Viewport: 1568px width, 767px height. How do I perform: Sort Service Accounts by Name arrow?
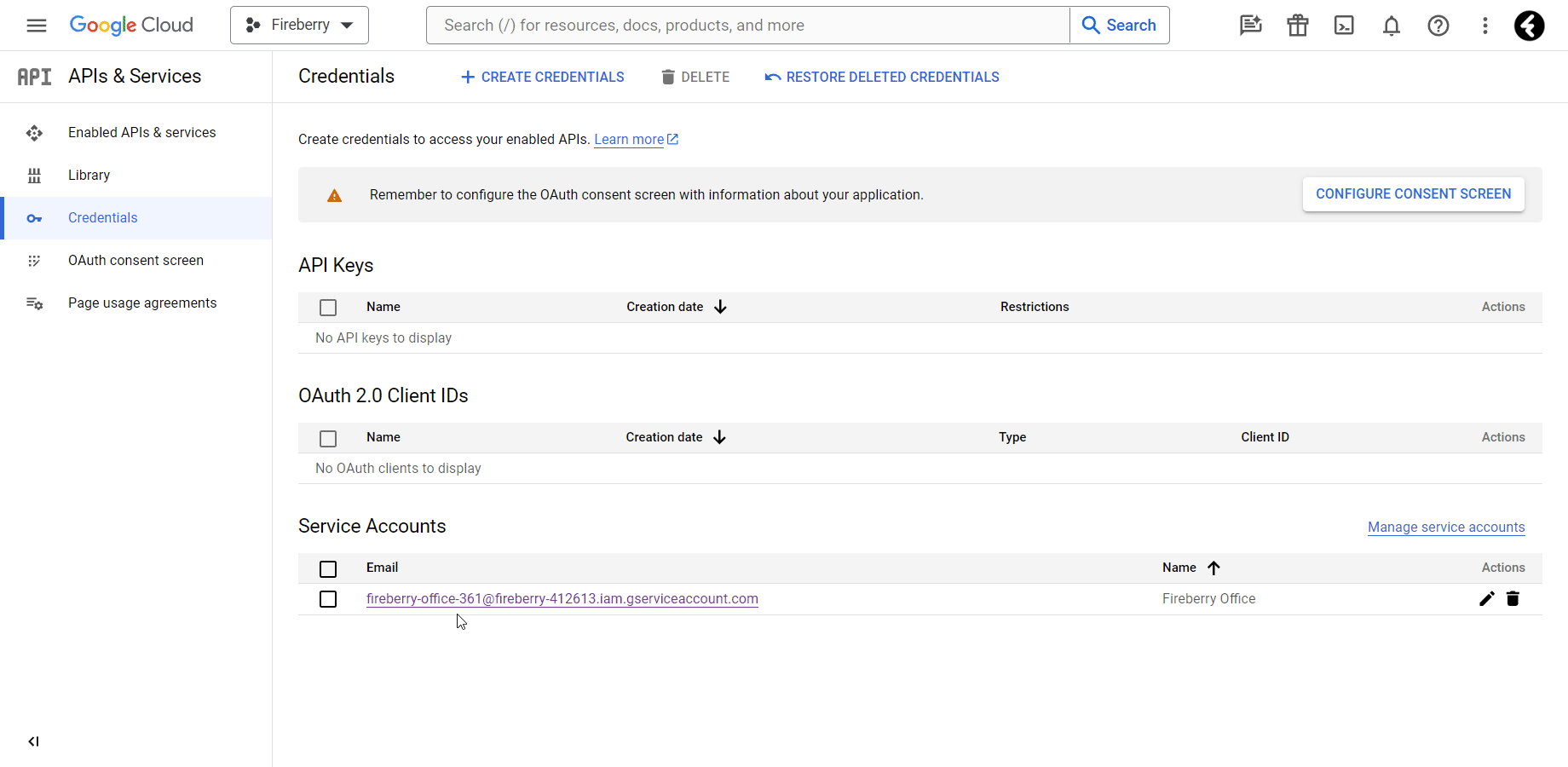1214,568
